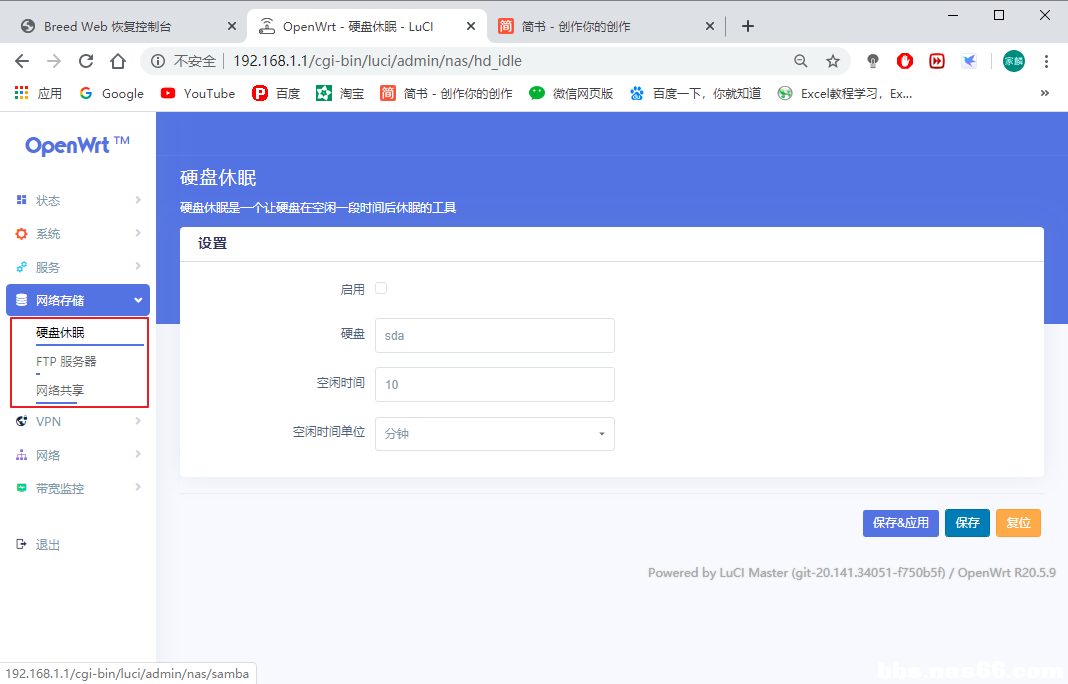Click the browser home icon
Screen dimensions: 1068x684
click(x=117, y=60)
